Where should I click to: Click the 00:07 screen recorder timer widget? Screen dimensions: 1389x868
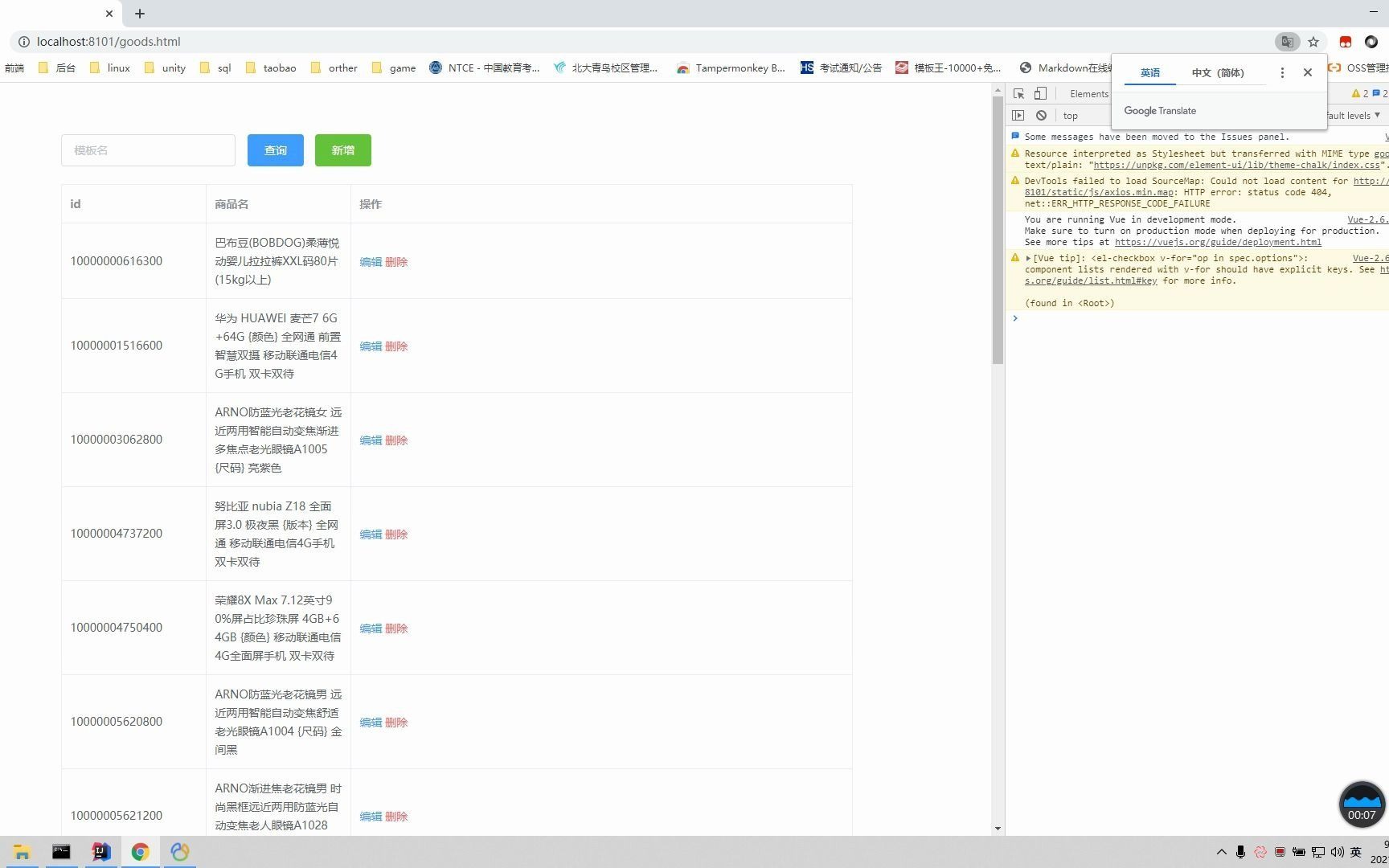click(1362, 805)
